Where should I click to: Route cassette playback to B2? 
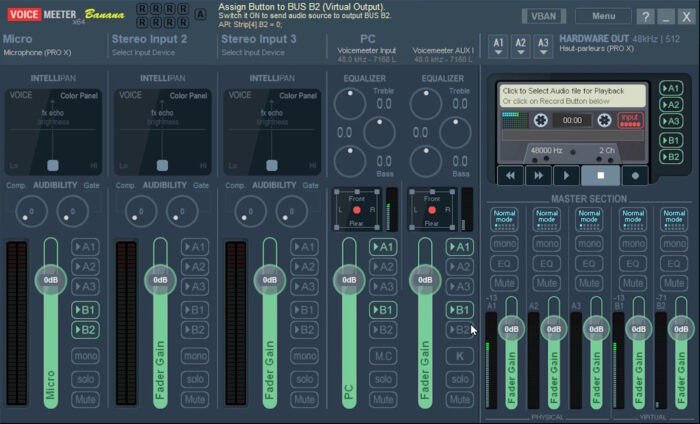point(671,157)
